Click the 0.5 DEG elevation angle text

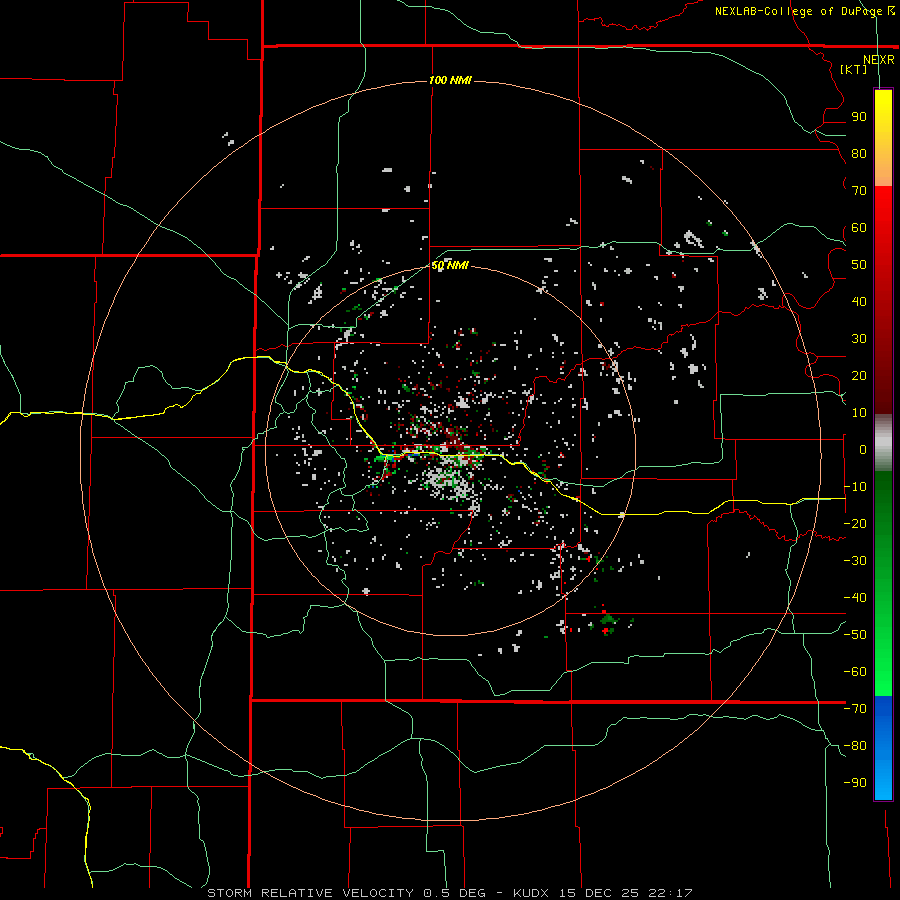pos(455,893)
